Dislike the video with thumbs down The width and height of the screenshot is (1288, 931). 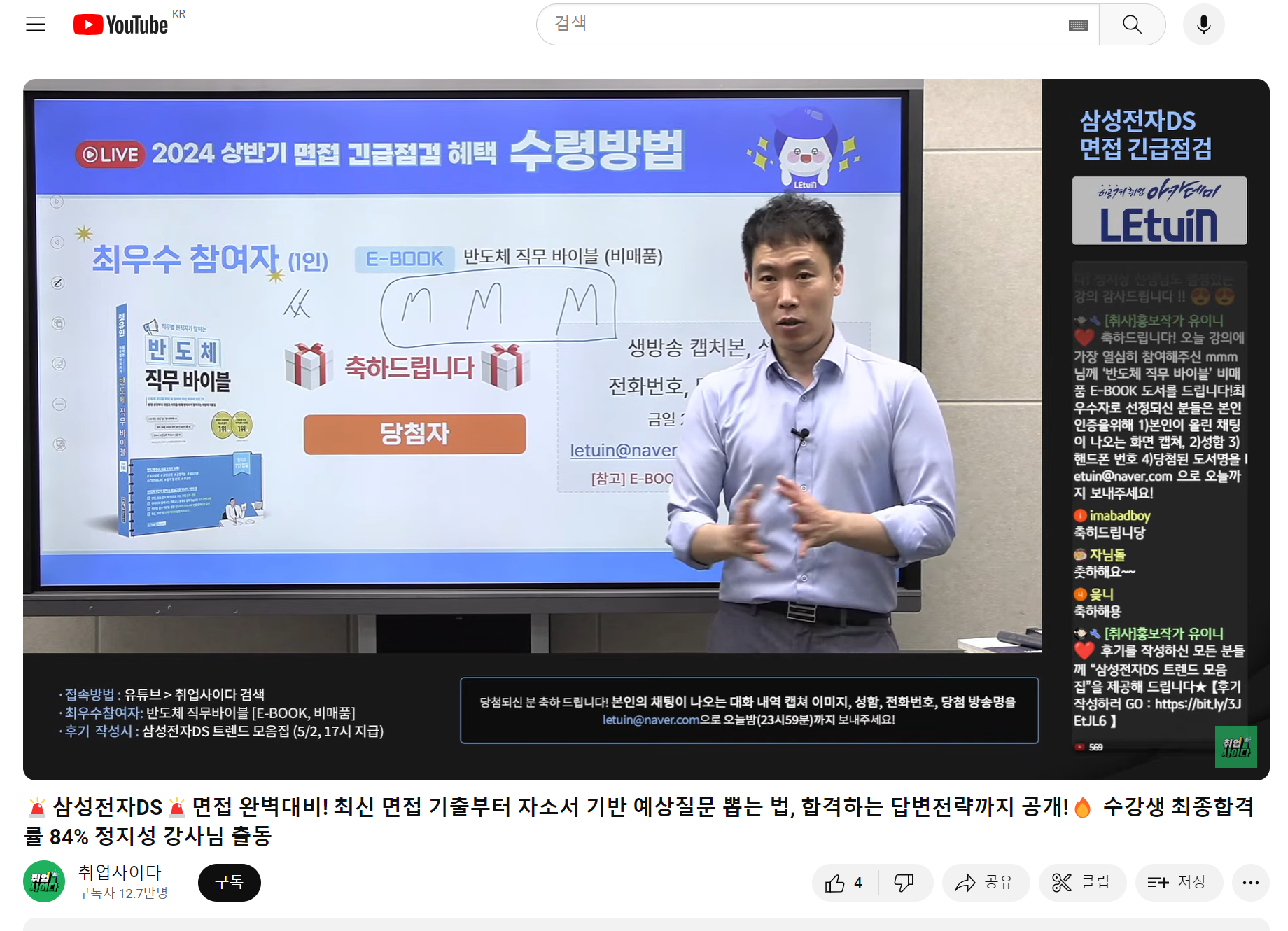coord(904,883)
